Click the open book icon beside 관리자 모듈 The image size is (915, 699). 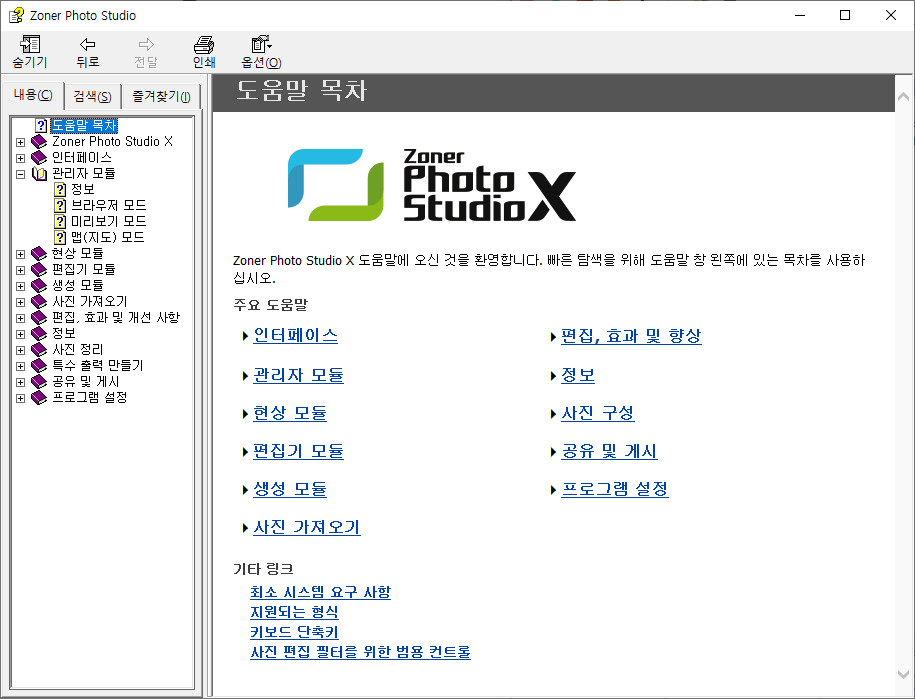39,173
